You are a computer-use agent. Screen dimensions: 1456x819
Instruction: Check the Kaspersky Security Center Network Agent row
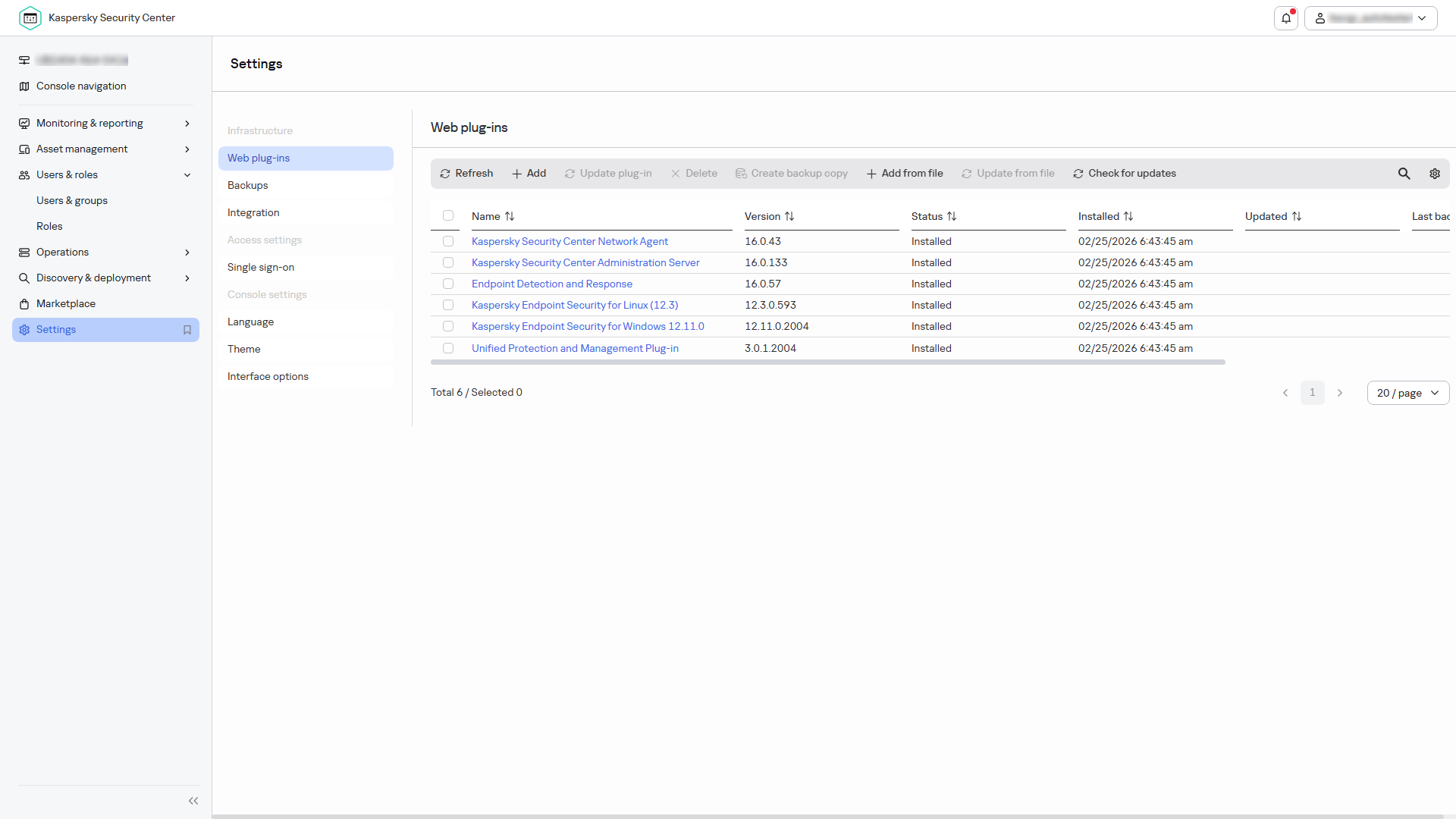(448, 241)
